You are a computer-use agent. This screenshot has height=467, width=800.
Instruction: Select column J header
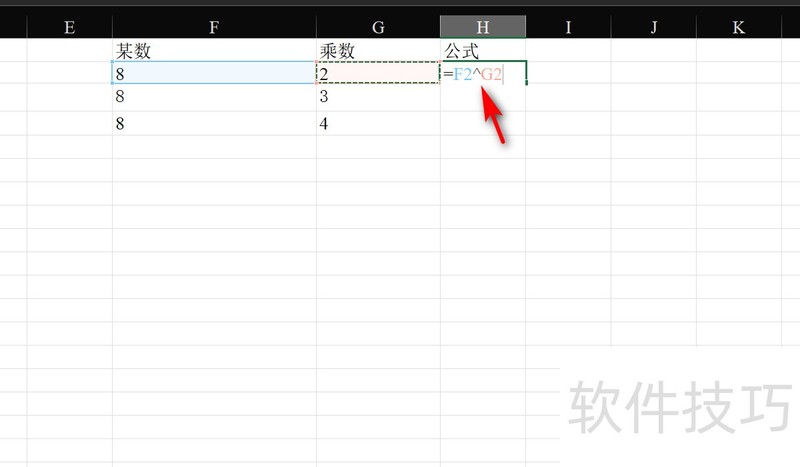654,27
